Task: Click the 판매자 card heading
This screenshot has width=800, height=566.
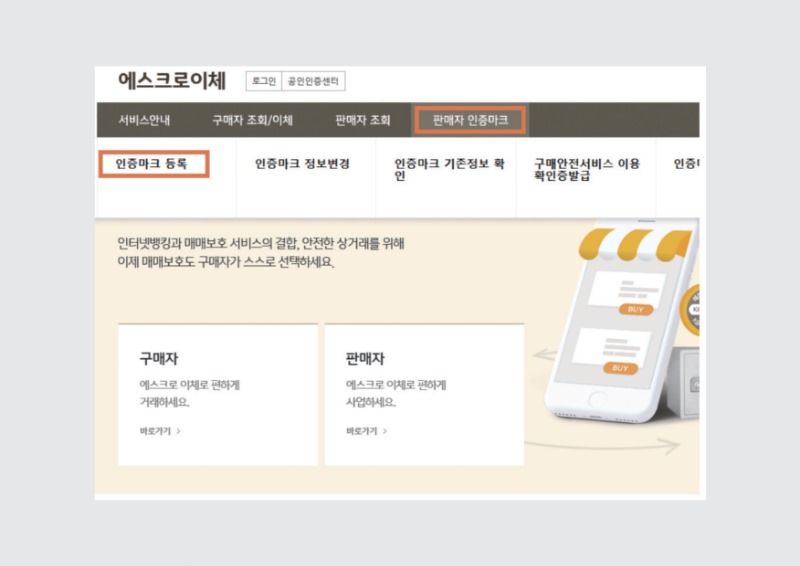Action: [x=365, y=359]
